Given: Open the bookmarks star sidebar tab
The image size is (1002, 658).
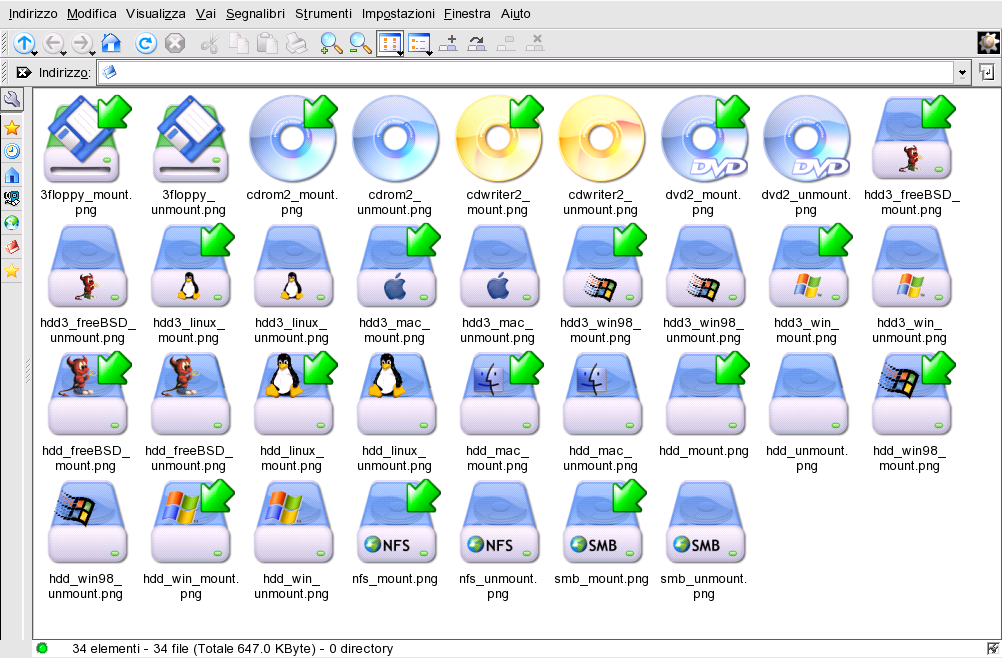Looking at the screenshot, I should click(x=12, y=128).
